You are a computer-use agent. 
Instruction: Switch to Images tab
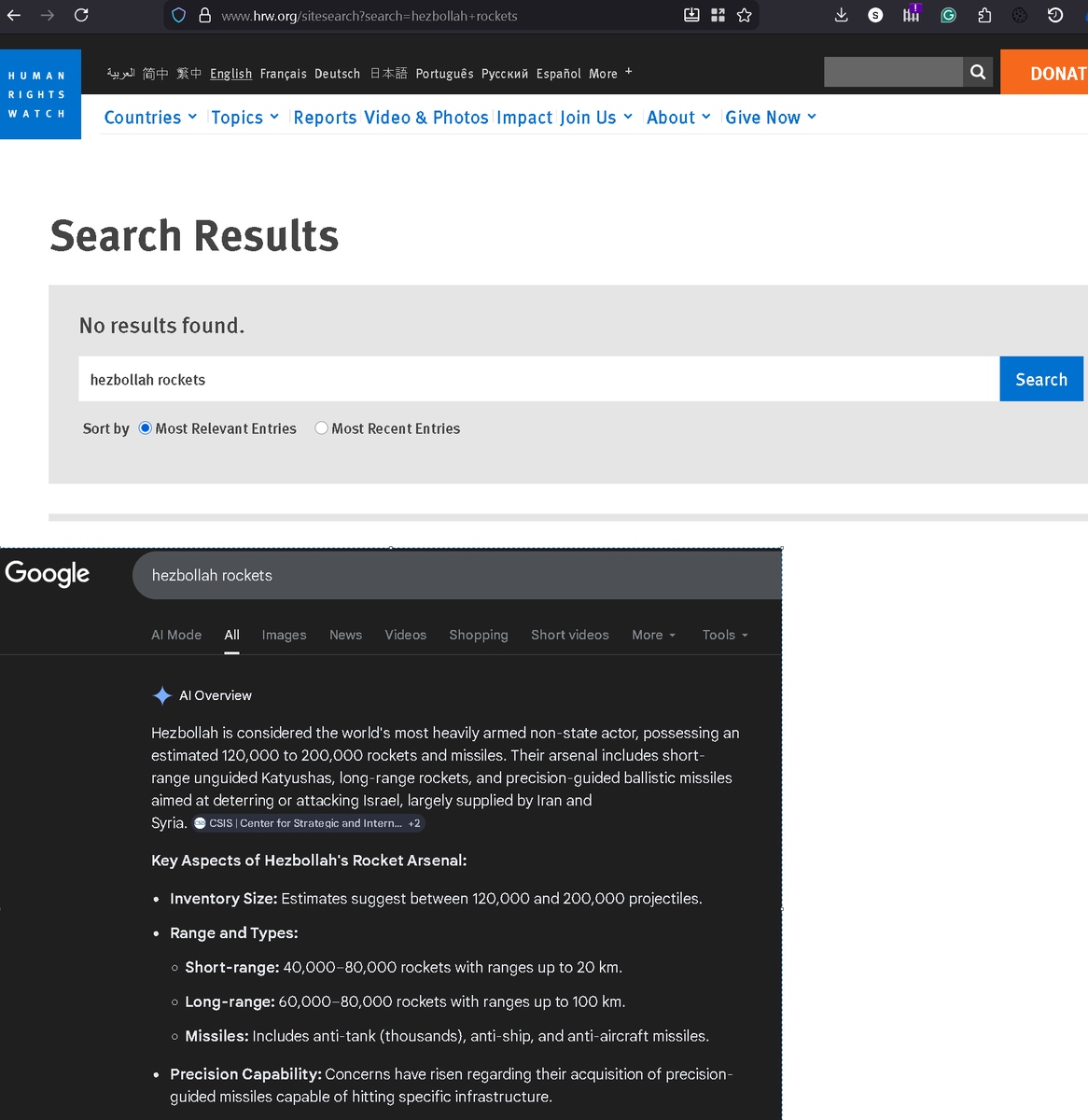284,635
